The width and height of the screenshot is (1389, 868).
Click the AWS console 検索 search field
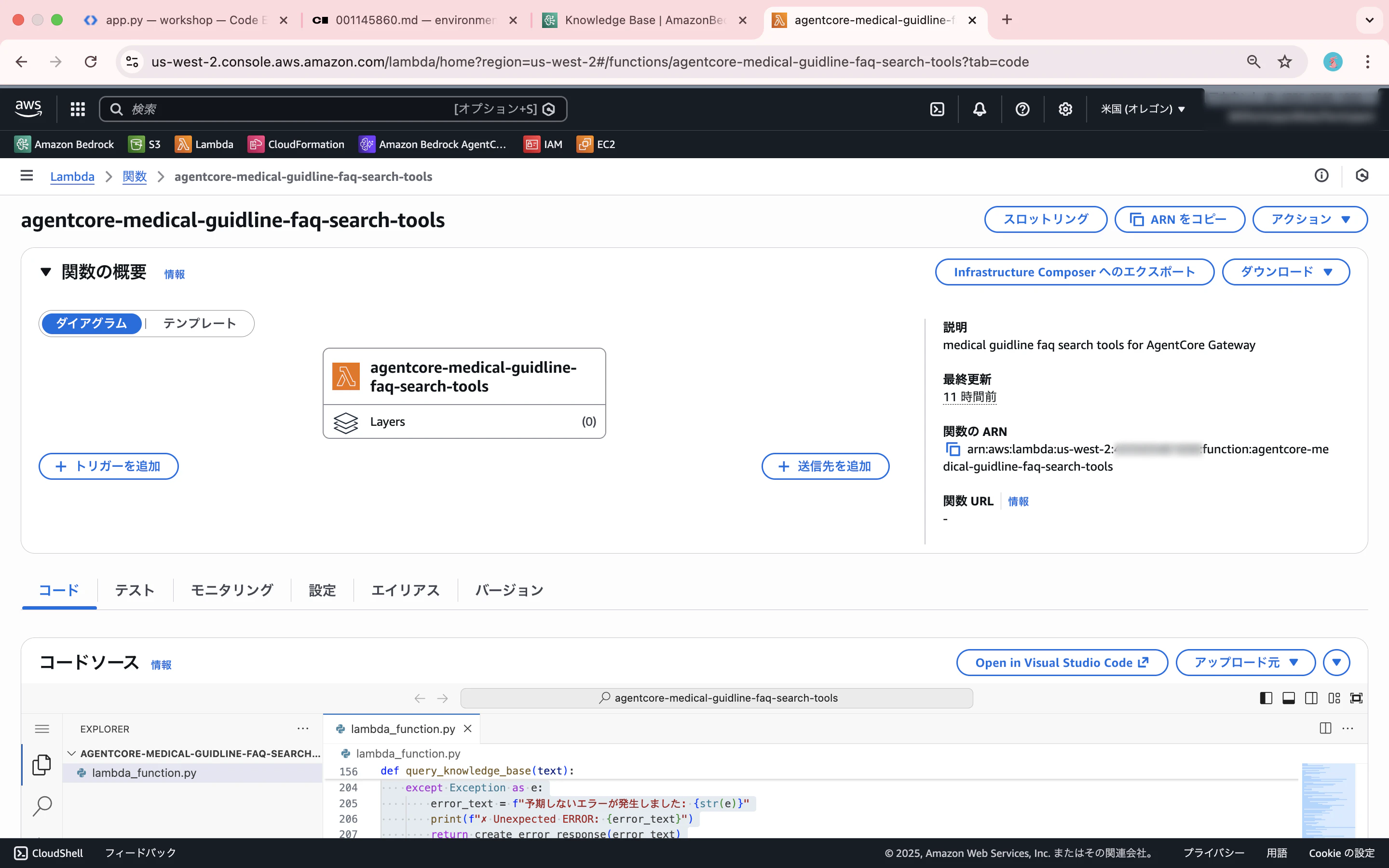click(x=333, y=109)
